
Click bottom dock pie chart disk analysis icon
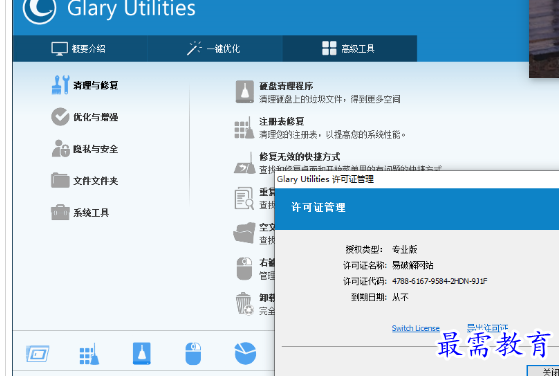tap(245, 354)
